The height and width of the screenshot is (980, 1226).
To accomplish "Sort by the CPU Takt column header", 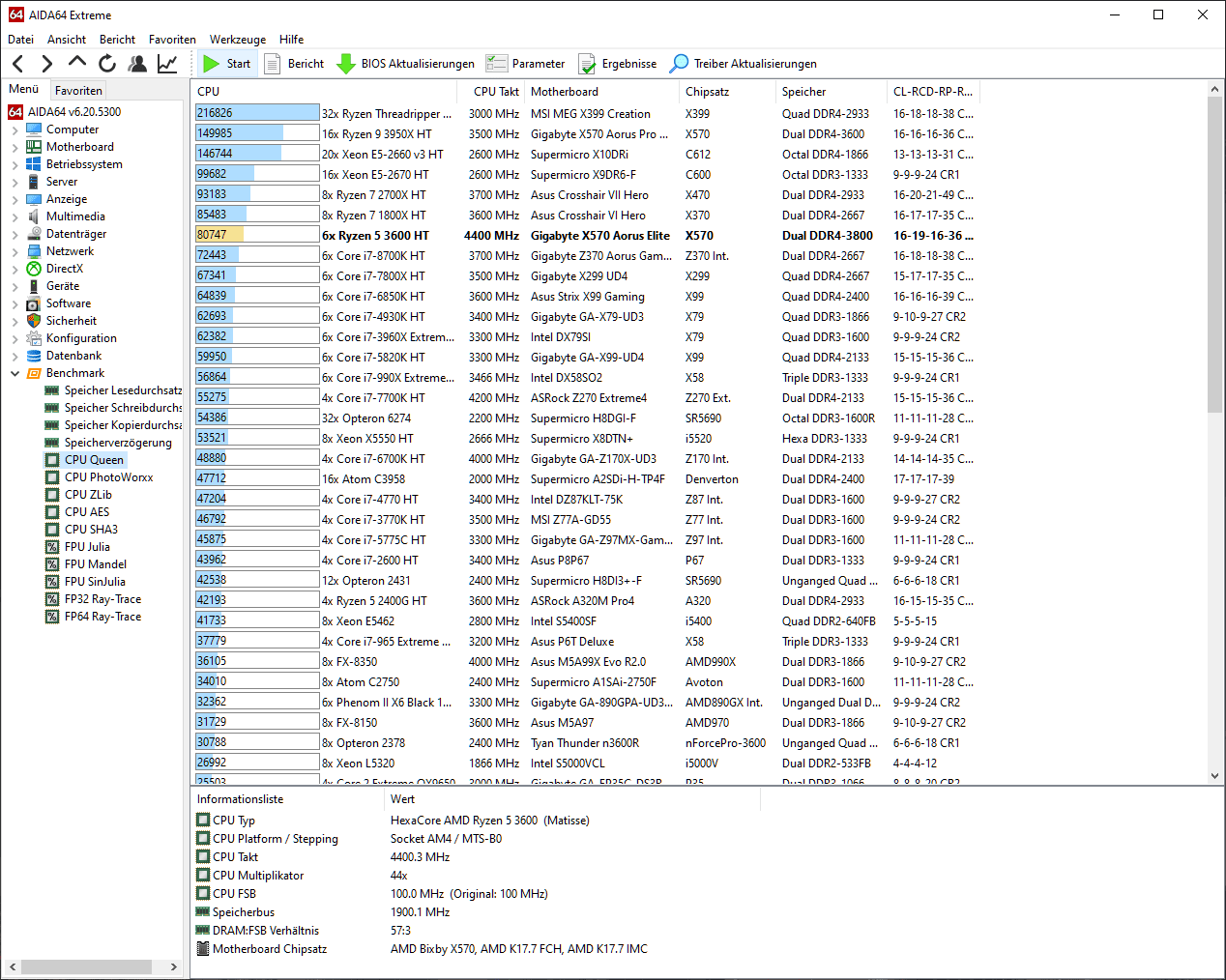I will (490, 92).
